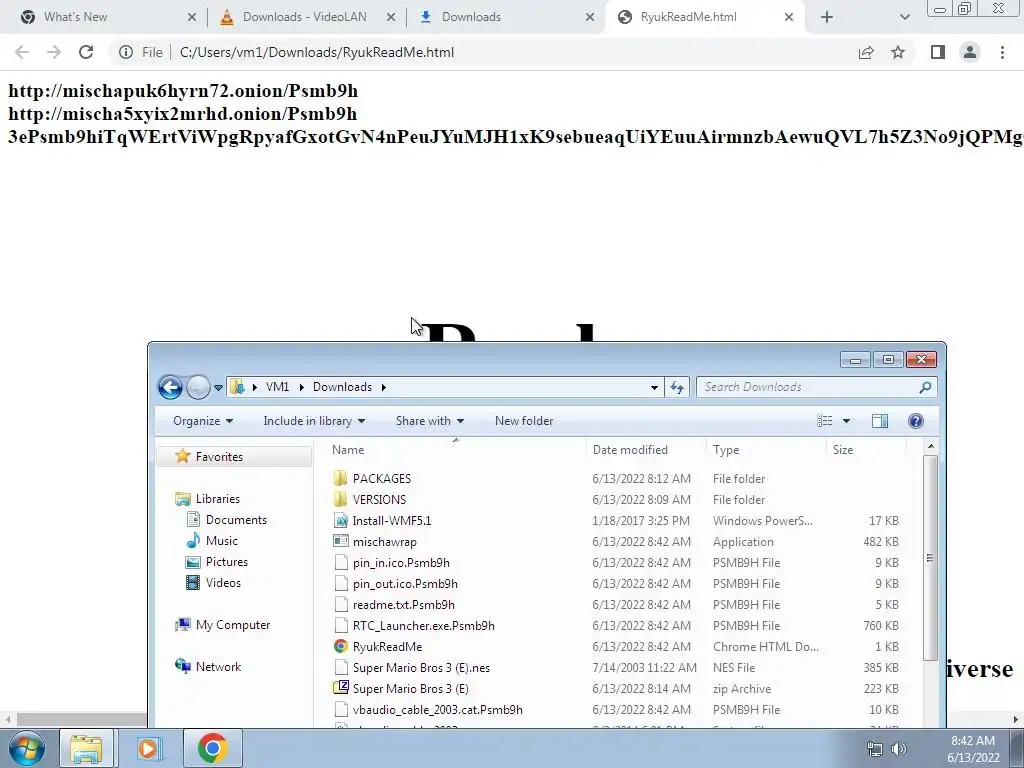Open the Organize menu
1024x768 pixels.
pos(202,421)
